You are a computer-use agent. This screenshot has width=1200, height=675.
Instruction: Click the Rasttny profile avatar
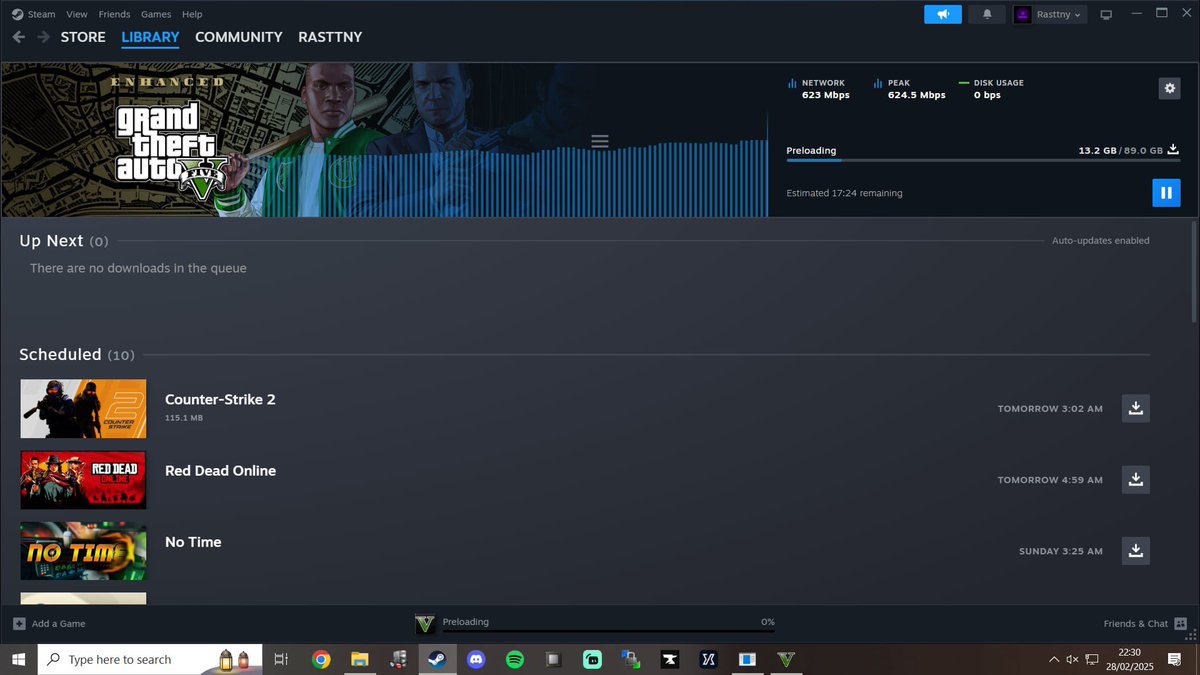point(1023,14)
